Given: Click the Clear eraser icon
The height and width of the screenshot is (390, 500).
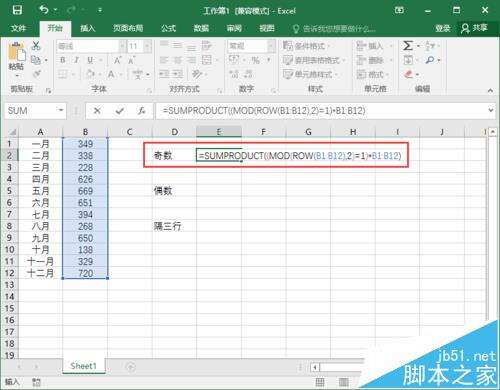Looking at the screenshot, I should [408, 74].
